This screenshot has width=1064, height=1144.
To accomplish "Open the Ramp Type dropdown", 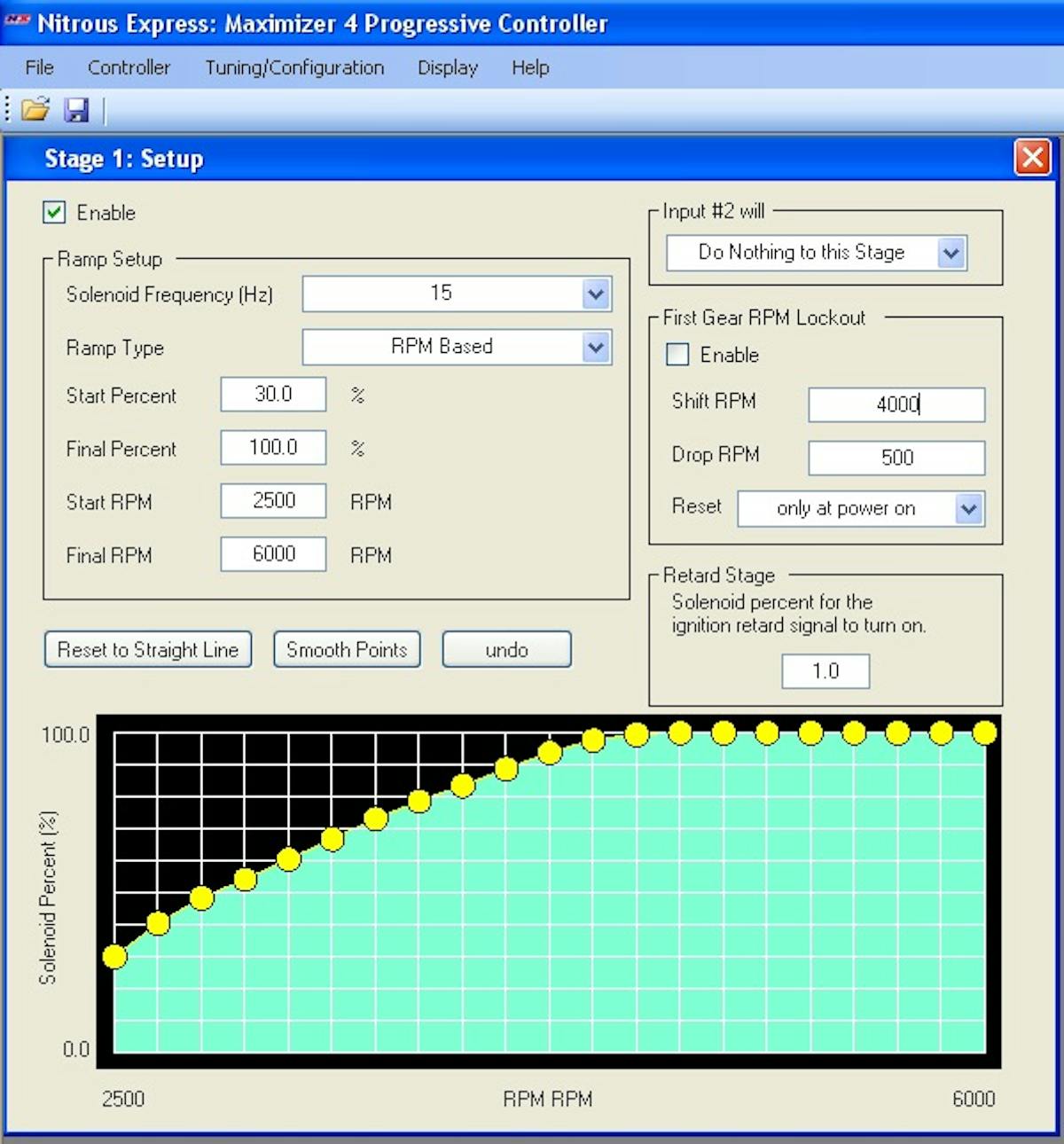I will (596, 347).
